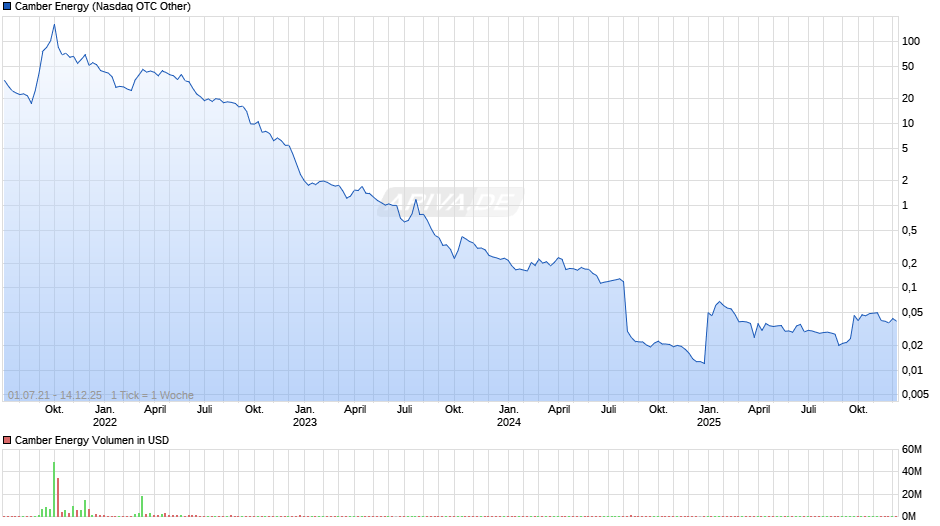Click the tall red volume bar beside the peak

(58, 497)
